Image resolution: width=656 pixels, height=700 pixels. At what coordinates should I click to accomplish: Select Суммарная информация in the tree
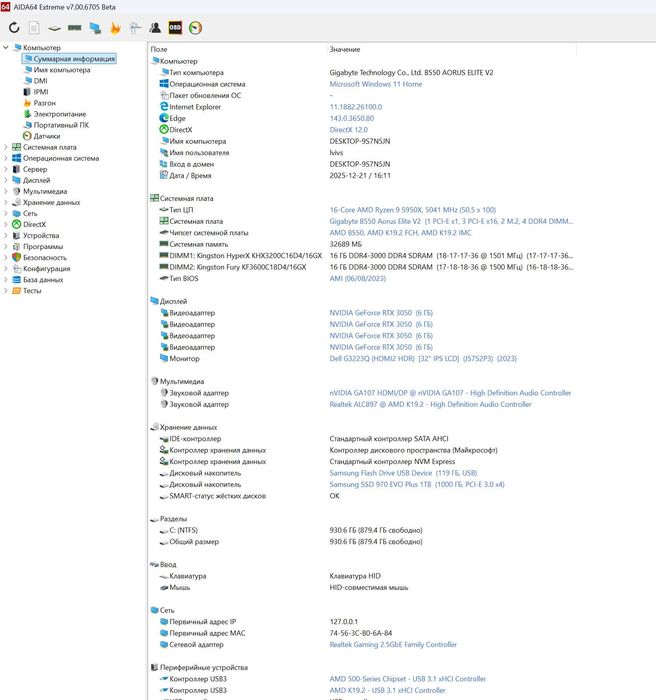(69, 58)
